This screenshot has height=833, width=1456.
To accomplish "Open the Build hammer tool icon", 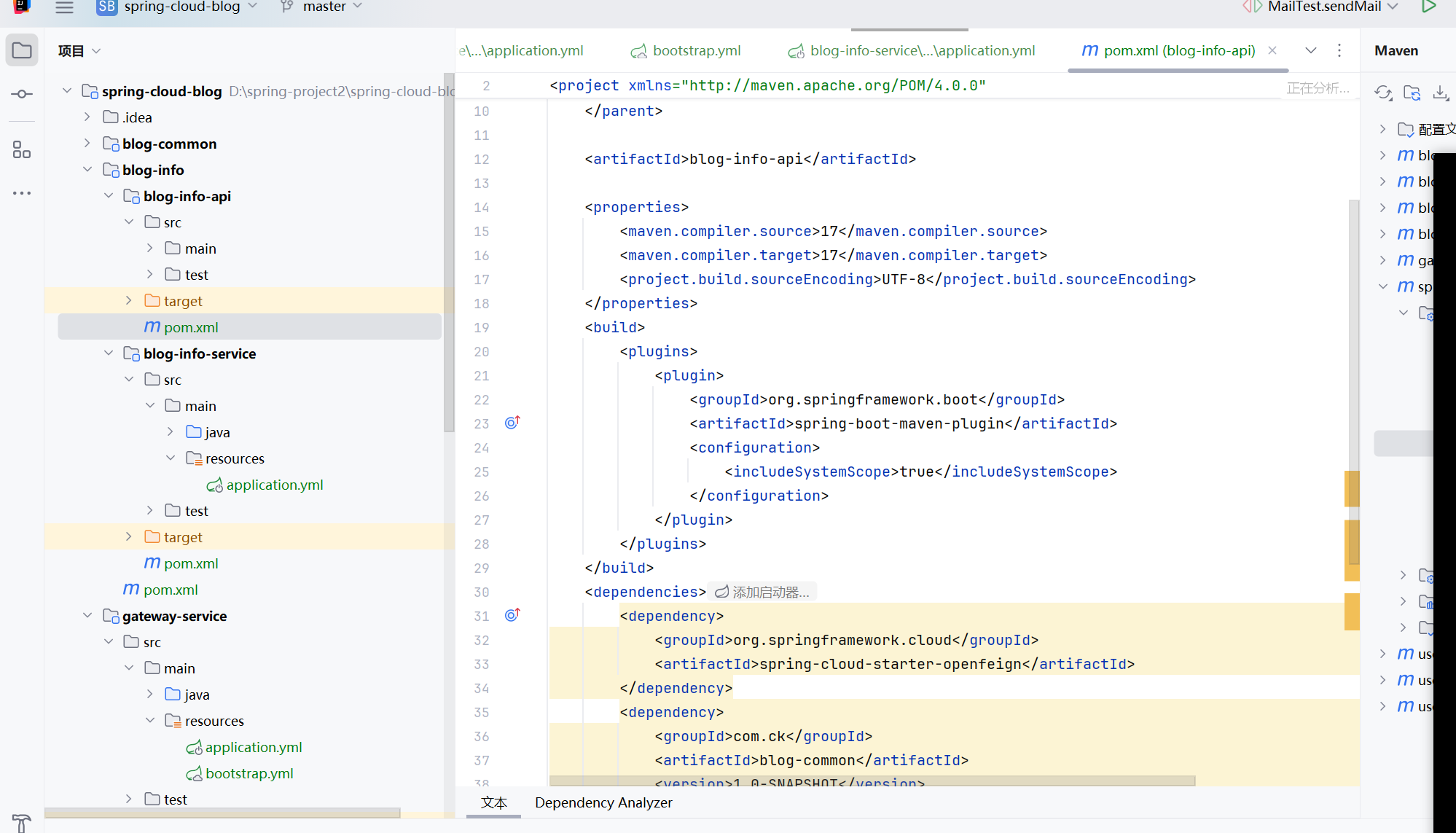I will [x=22, y=823].
